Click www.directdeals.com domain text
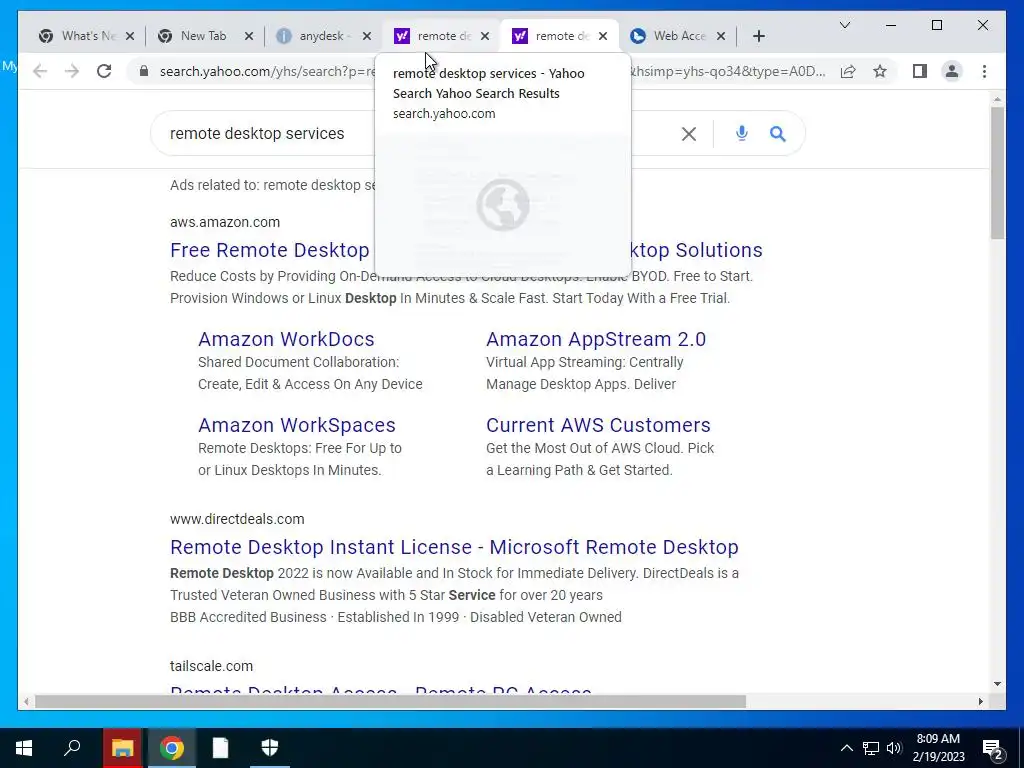This screenshot has height=768, width=1024. point(237,519)
